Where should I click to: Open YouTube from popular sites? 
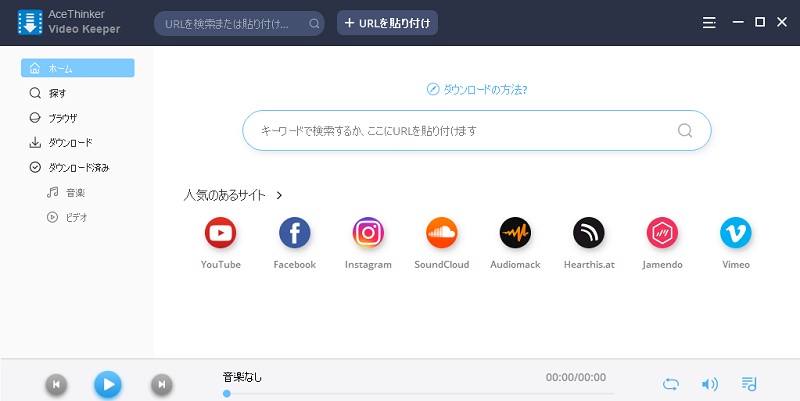click(x=220, y=233)
